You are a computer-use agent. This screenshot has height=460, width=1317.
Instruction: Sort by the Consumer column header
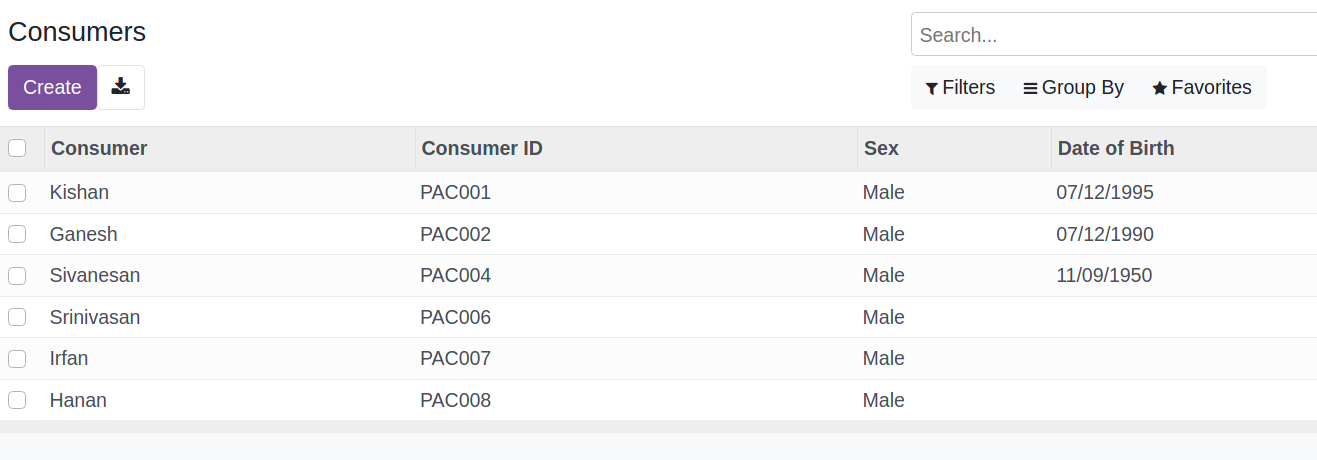tap(99, 148)
